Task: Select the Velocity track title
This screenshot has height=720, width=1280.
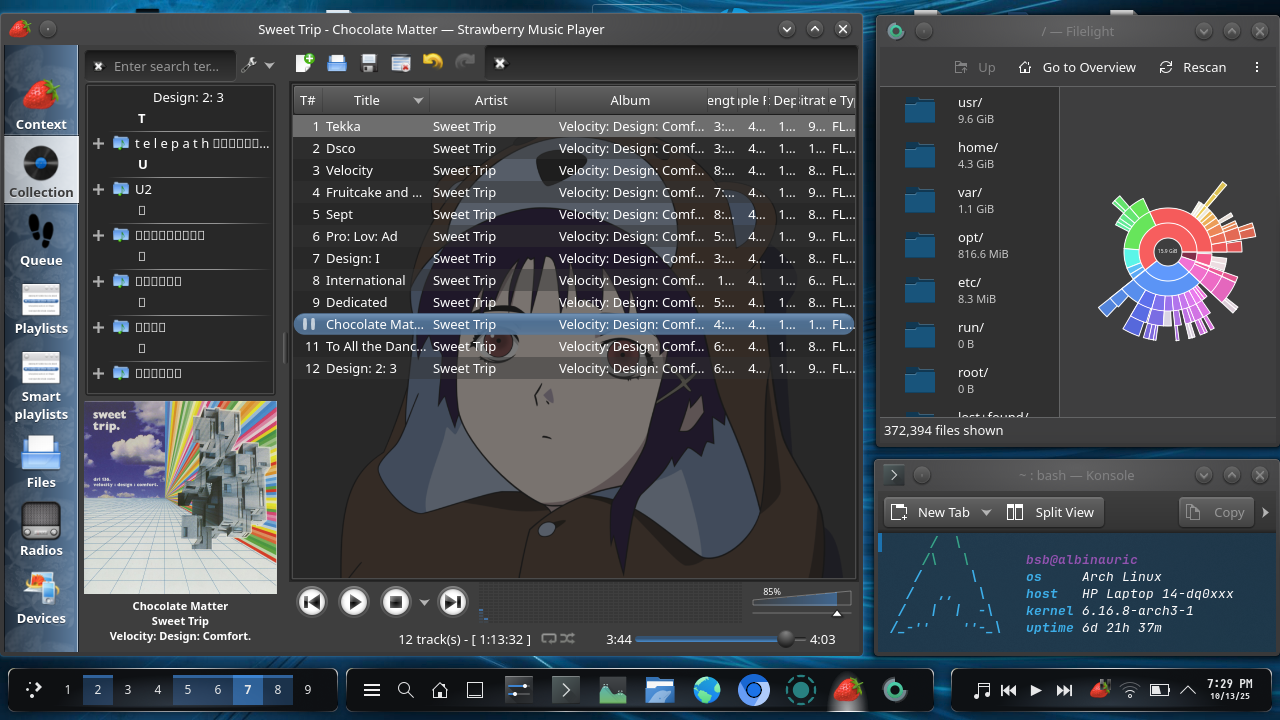Action: click(349, 170)
